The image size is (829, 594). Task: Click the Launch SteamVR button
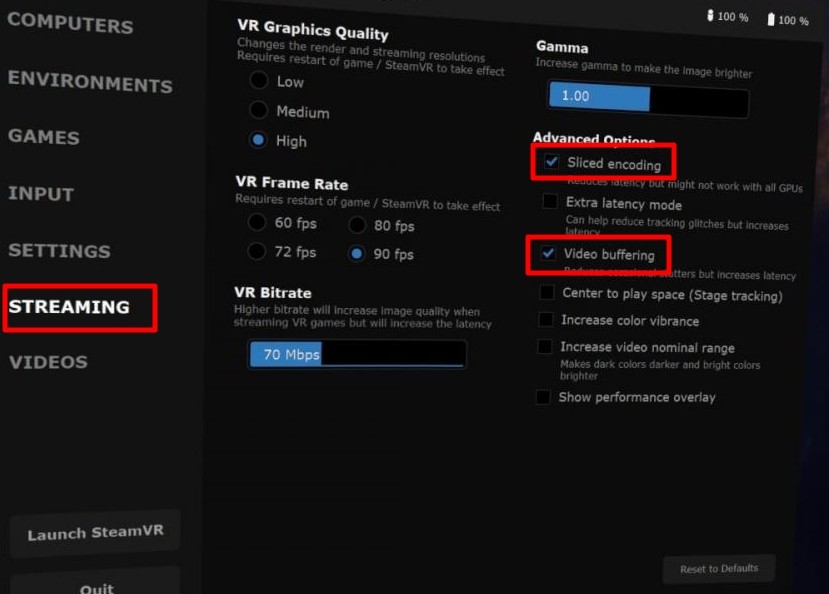[95, 533]
